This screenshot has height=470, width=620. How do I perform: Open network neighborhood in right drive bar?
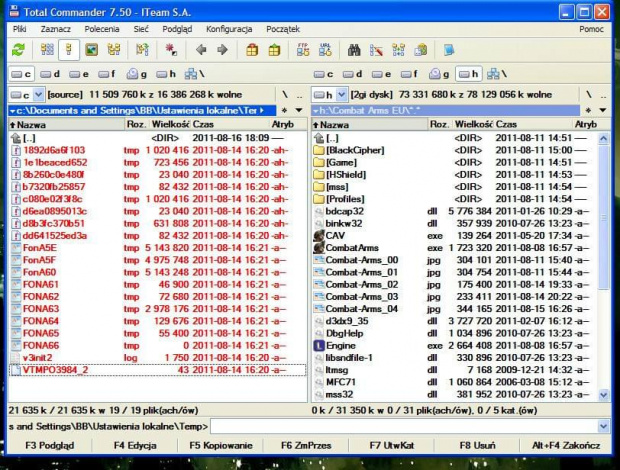499,74
